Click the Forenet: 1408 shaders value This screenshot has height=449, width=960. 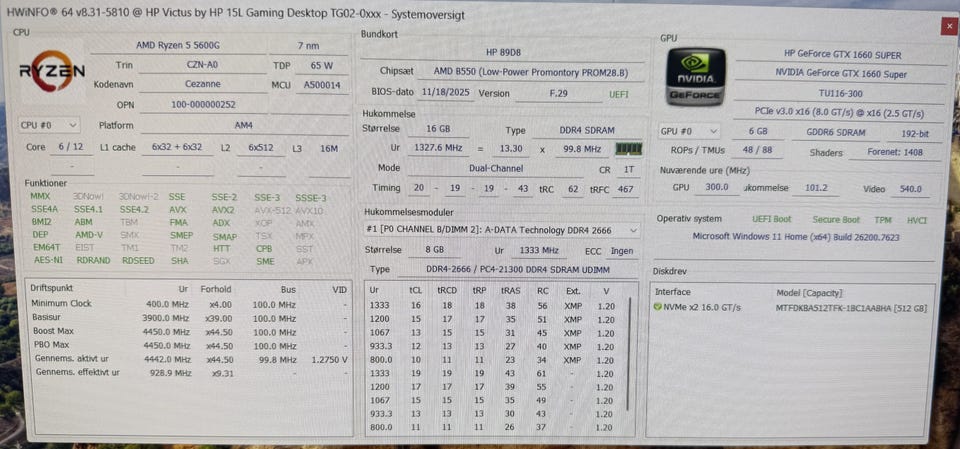(x=894, y=153)
